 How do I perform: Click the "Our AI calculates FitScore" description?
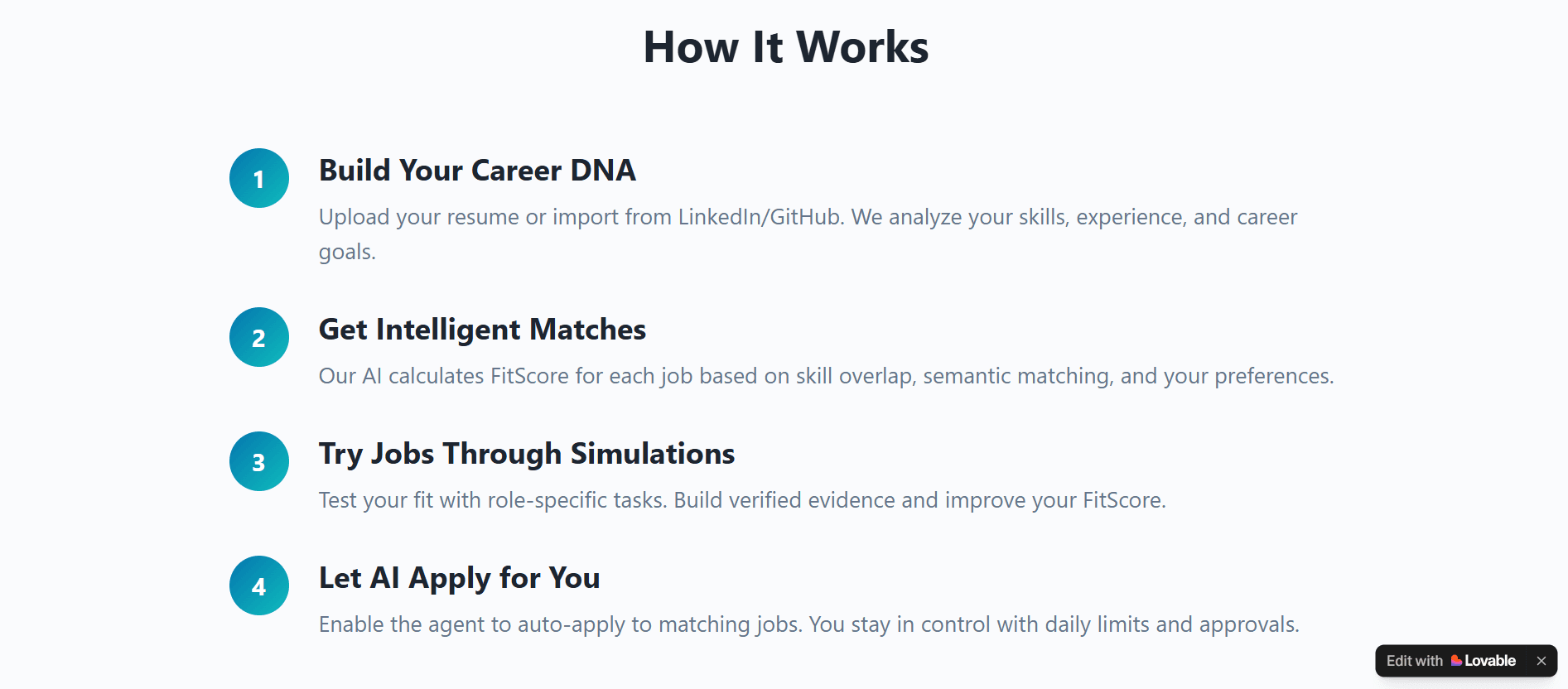(x=826, y=376)
